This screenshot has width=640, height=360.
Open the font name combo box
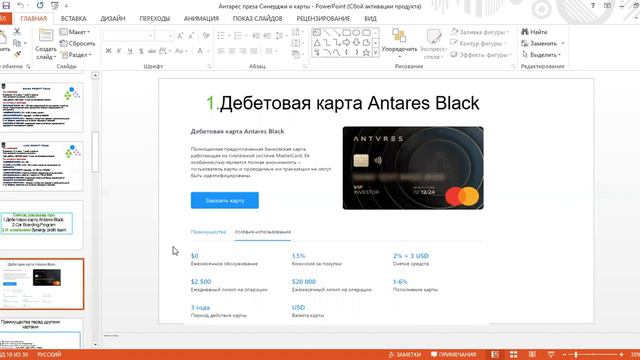click(x=129, y=36)
